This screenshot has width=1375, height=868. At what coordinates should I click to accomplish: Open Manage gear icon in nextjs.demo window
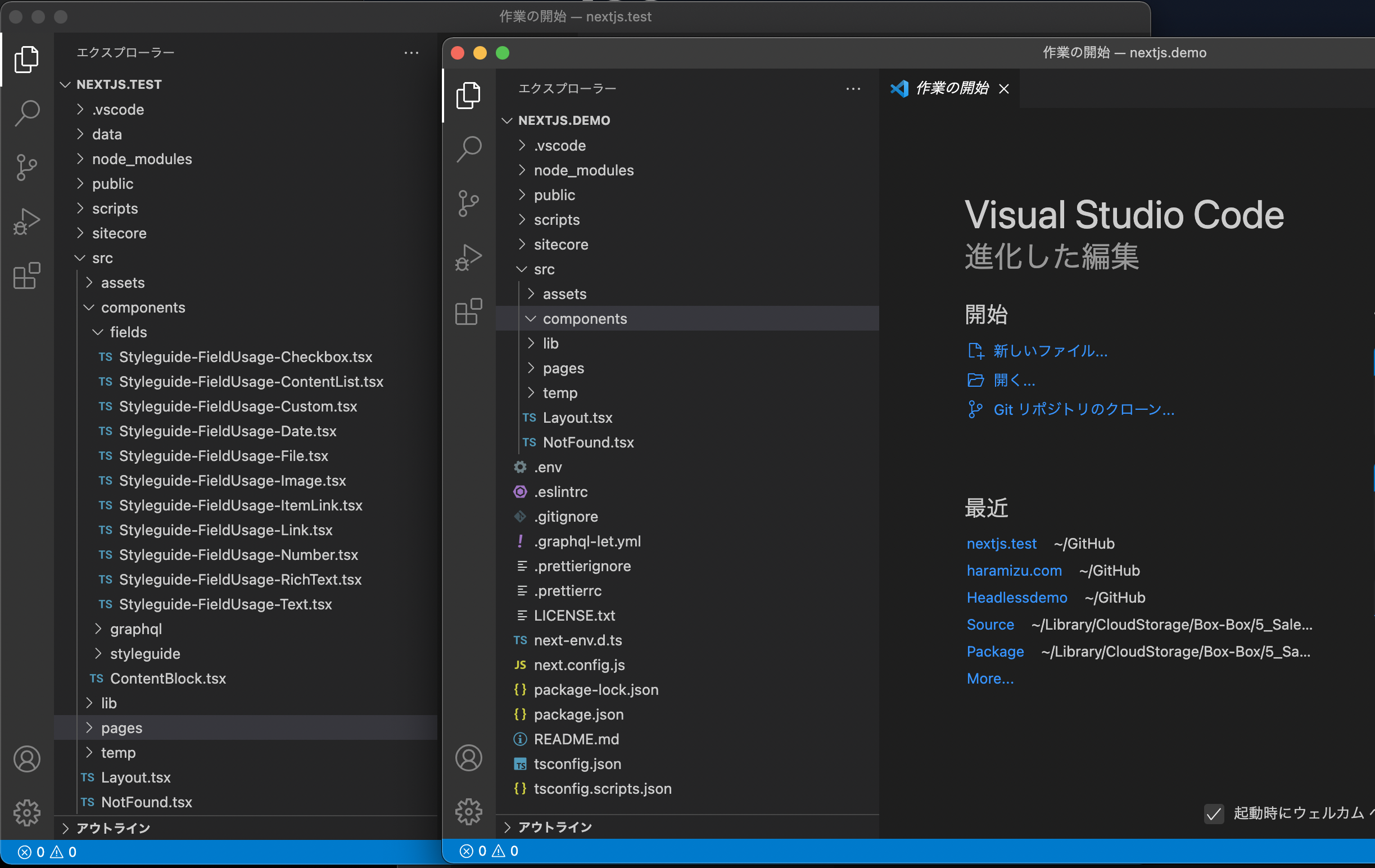click(469, 811)
